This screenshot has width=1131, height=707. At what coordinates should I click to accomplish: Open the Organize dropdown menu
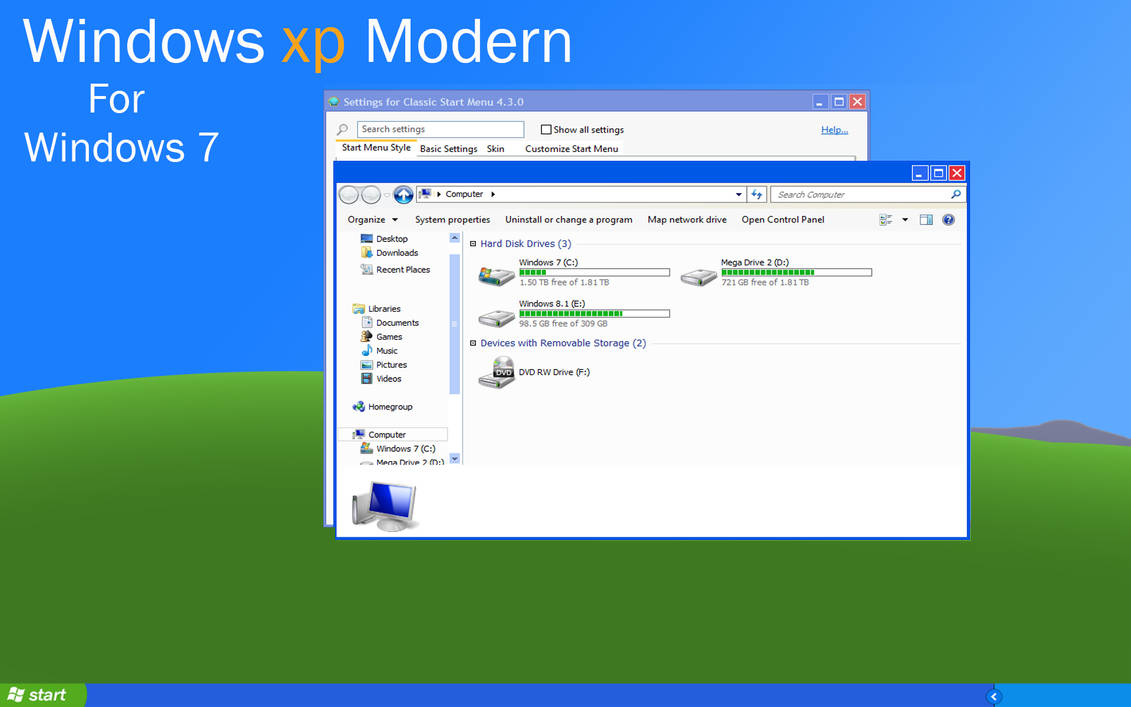point(371,219)
